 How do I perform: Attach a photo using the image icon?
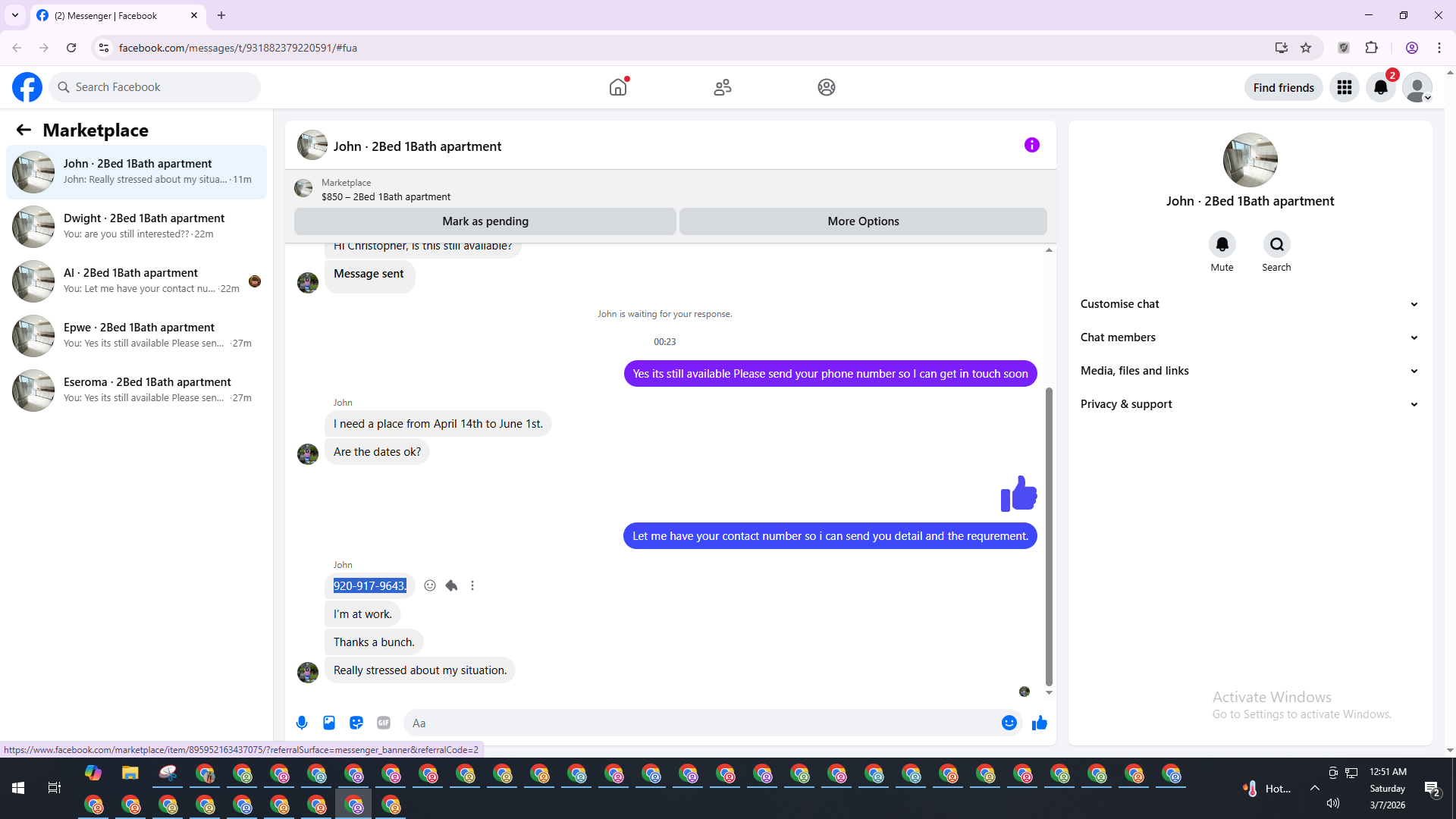point(329,723)
